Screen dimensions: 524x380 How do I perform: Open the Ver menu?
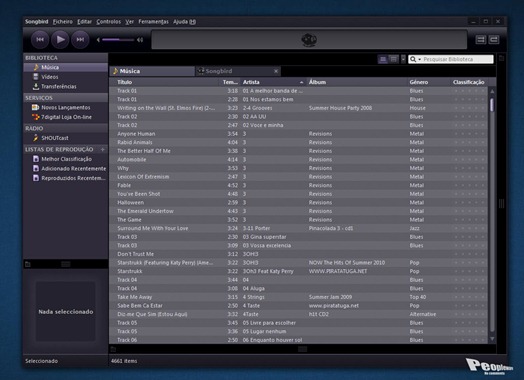click(x=130, y=22)
